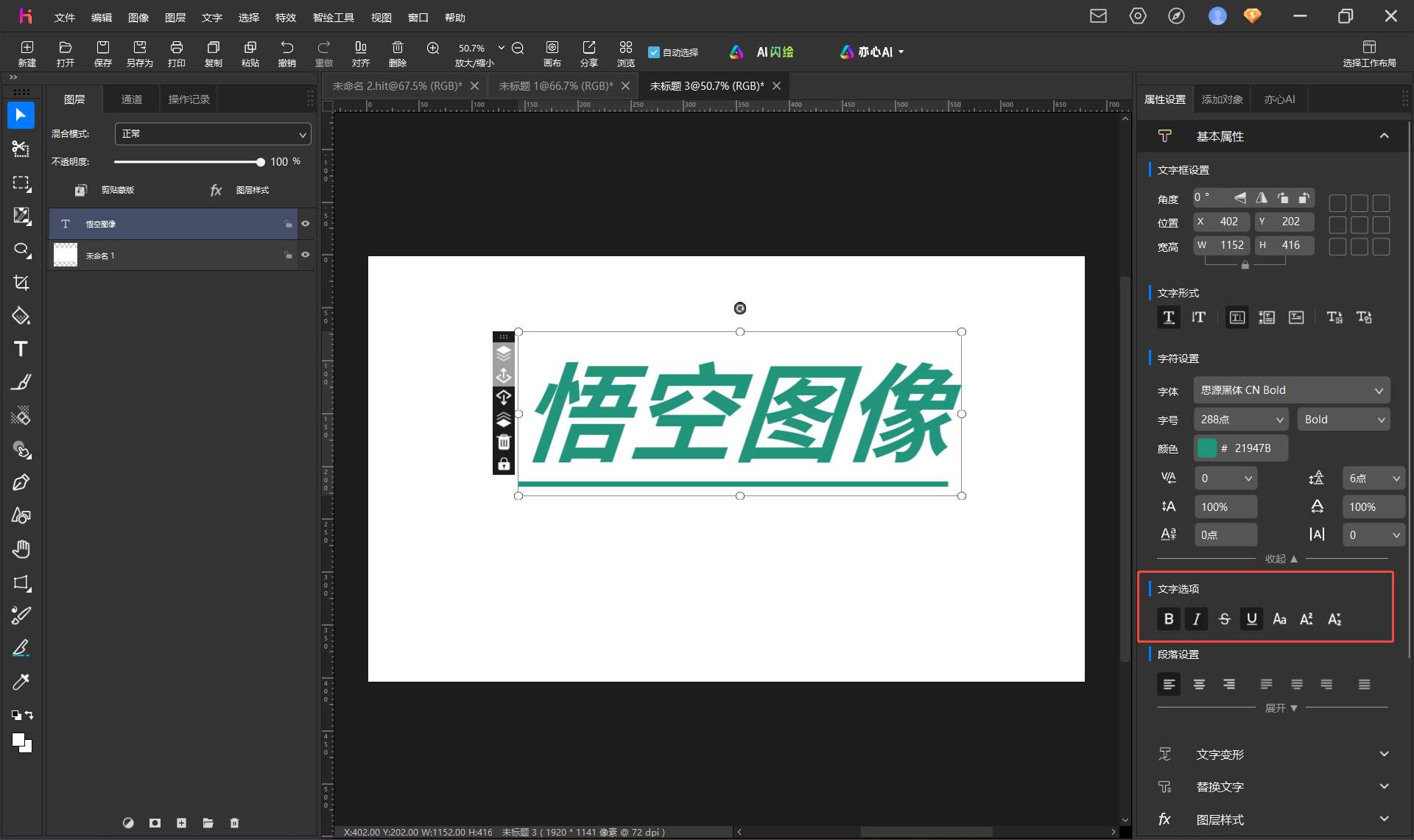1414x840 pixels.
Task: Click the 不透明度 opacity slider handle
Action: (260, 162)
